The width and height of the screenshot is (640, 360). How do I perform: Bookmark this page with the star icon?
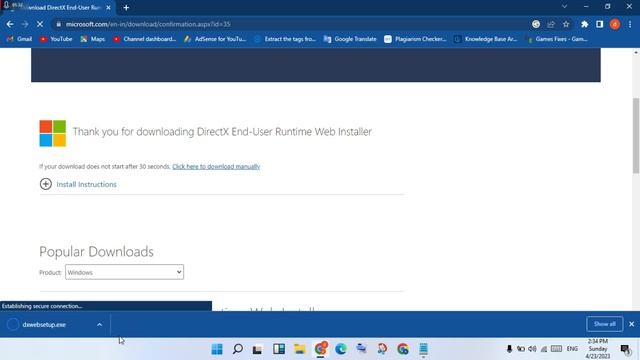point(566,24)
